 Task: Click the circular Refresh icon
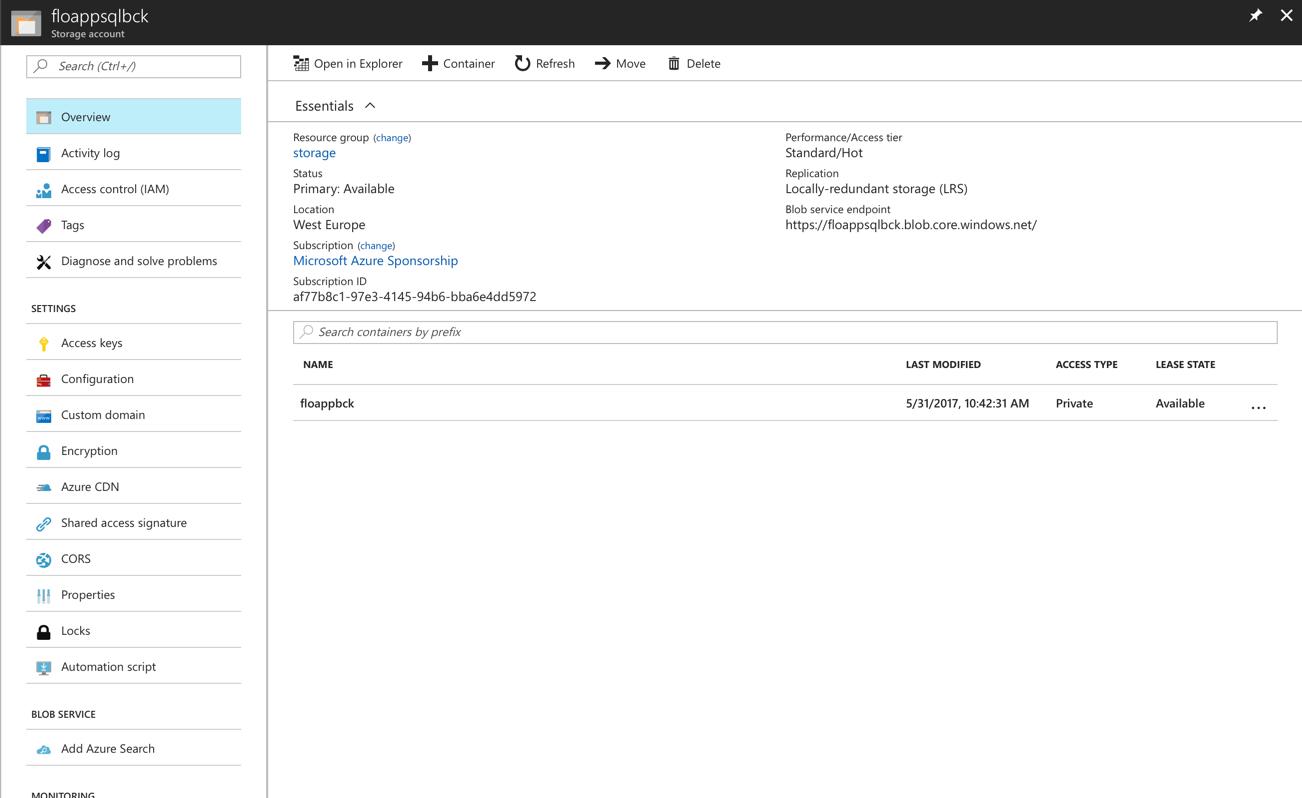click(522, 63)
